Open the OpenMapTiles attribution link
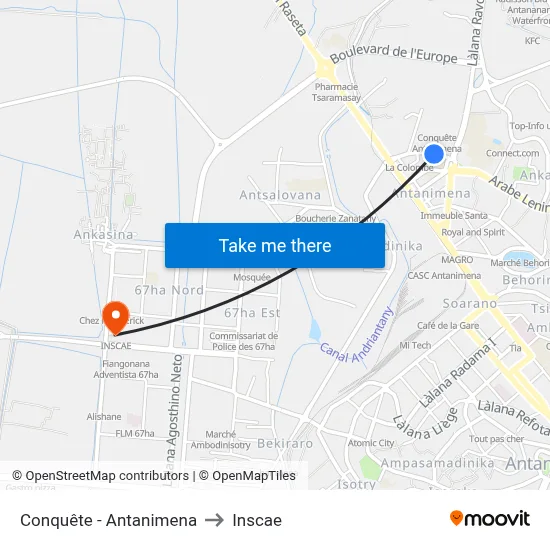Viewport: 550px width, 550px height. [247, 476]
